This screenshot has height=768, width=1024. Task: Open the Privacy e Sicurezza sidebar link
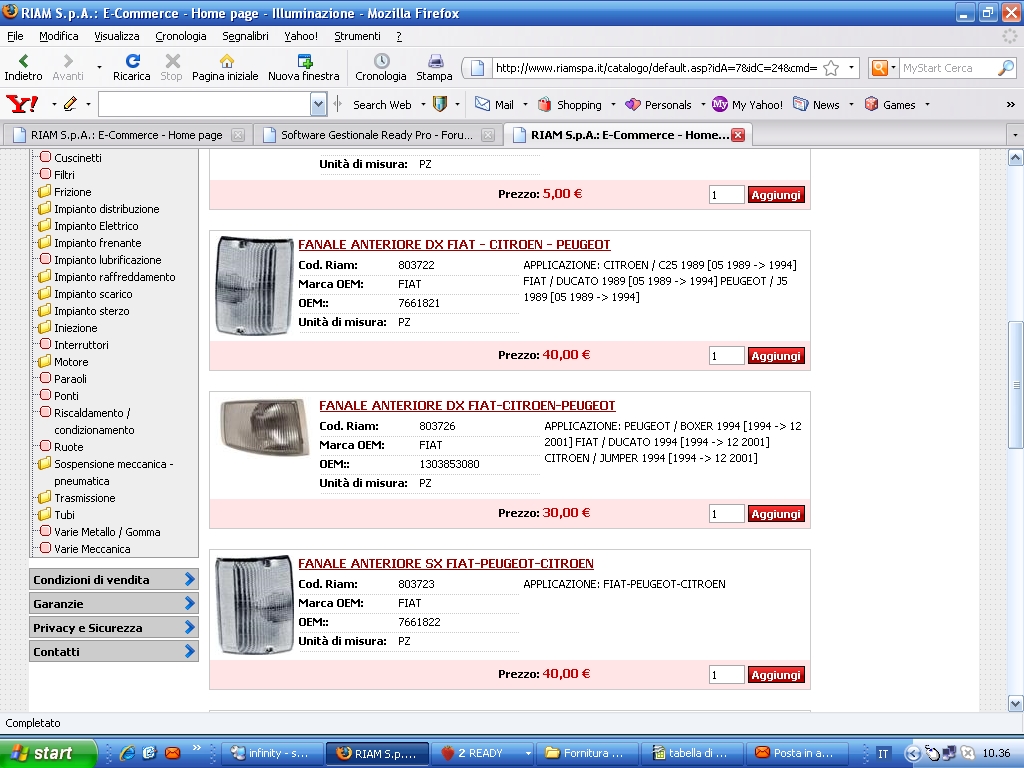click(x=113, y=627)
